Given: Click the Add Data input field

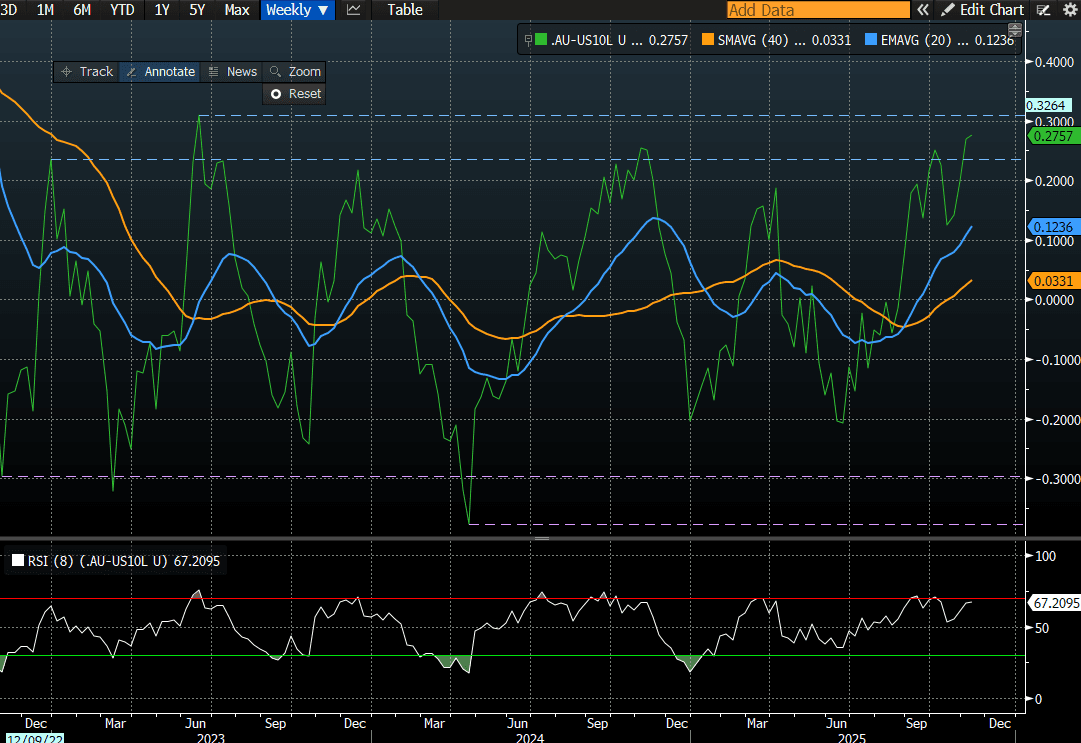Looking at the screenshot, I should click(x=817, y=10).
